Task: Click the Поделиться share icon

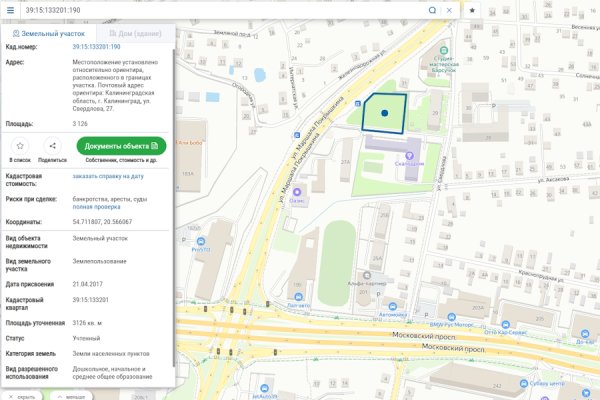Action: 52,146
